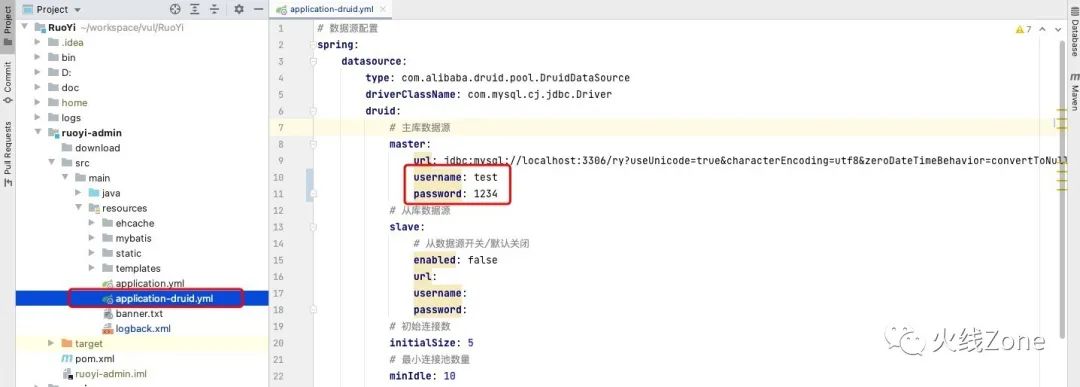
Task: Collapse the main folder arrow
Action: pos(65,178)
